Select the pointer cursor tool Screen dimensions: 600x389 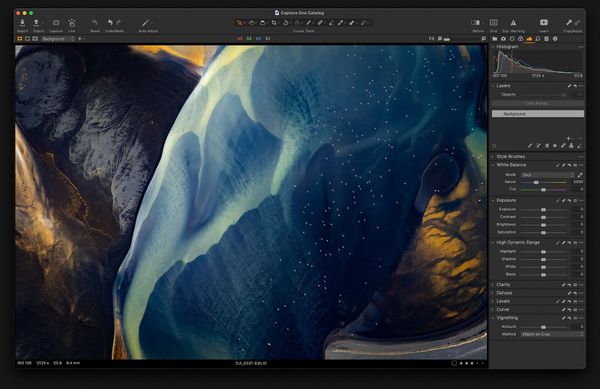click(240, 23)
